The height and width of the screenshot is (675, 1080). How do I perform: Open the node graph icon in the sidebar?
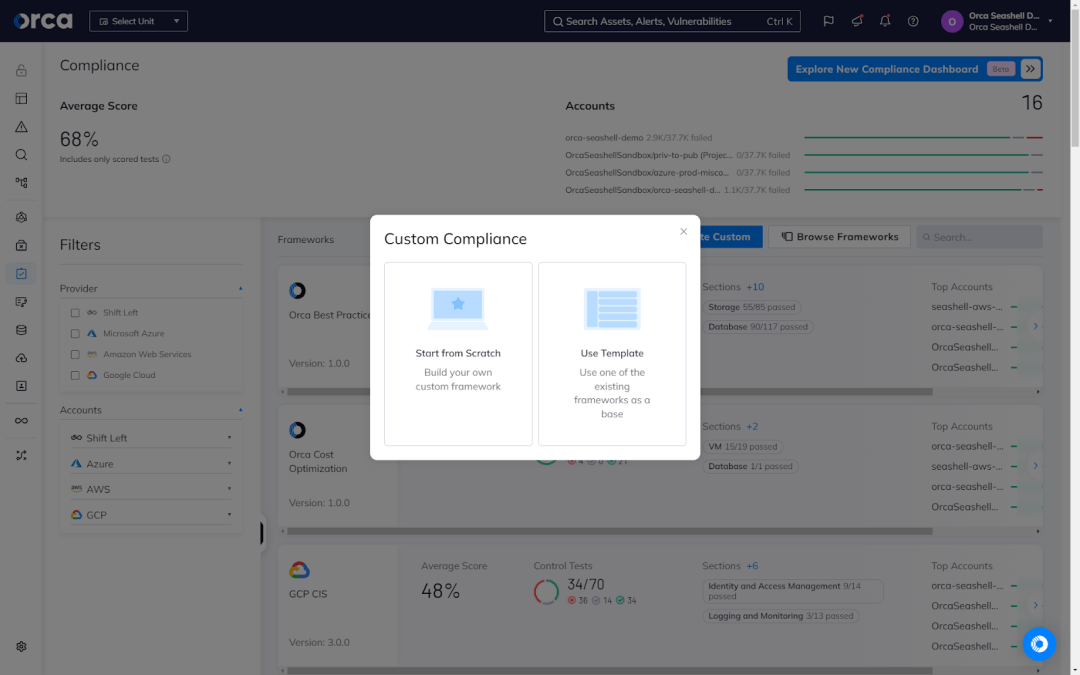click(21, 183)
